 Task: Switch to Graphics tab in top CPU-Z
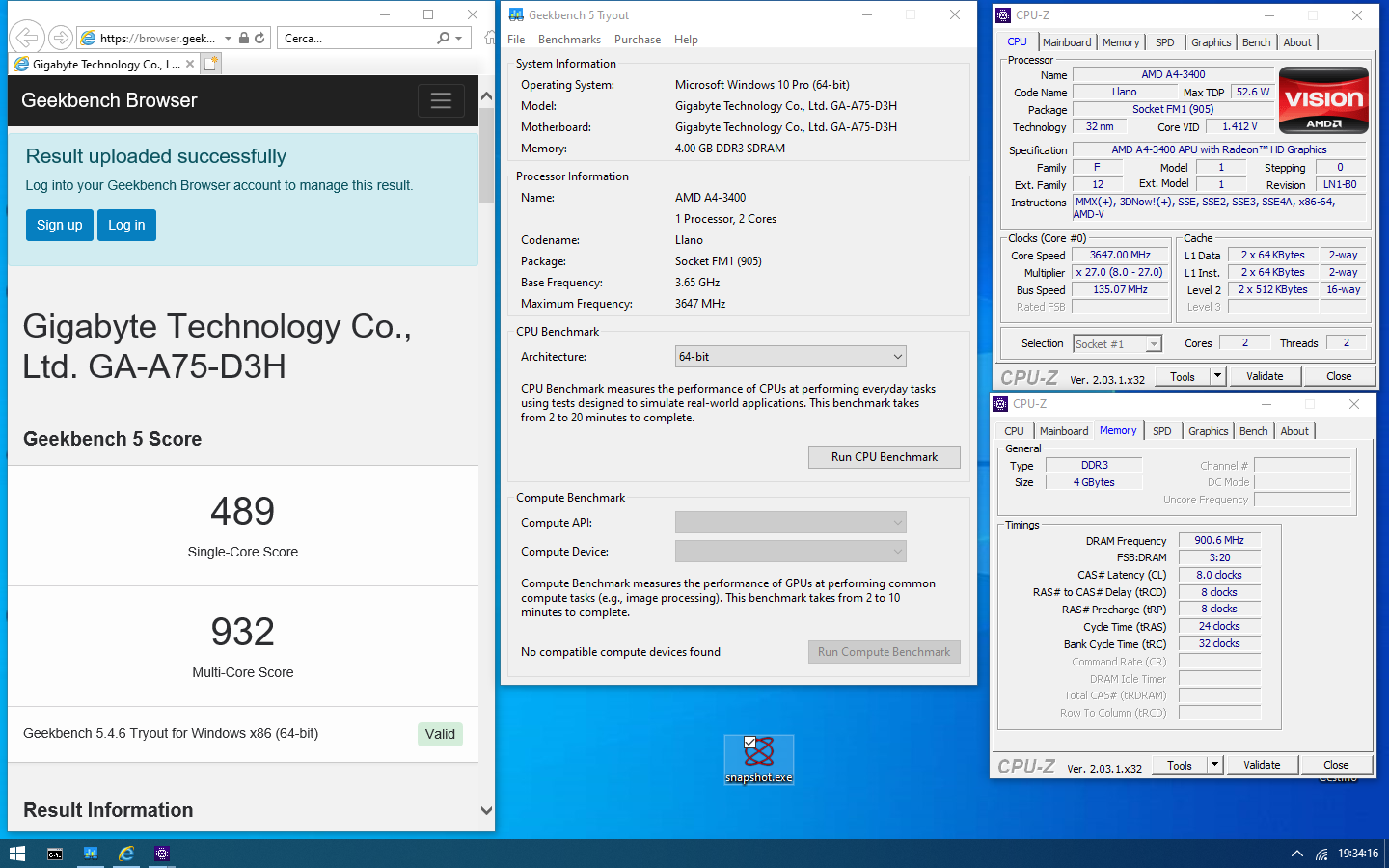(x=1212, y=42)
